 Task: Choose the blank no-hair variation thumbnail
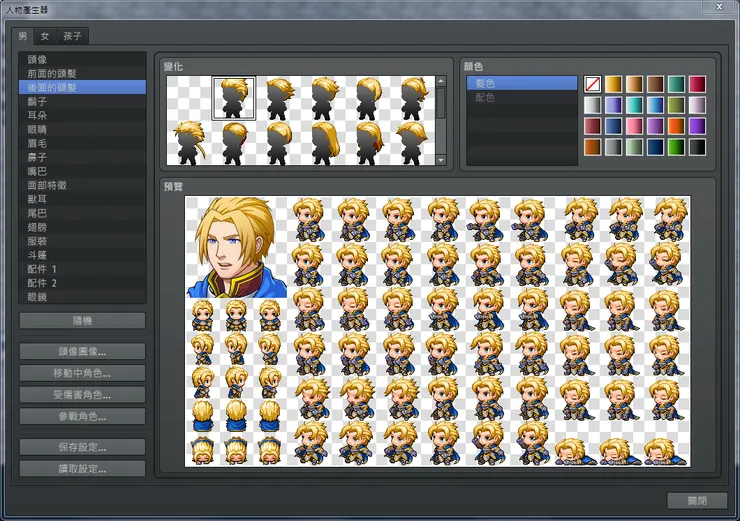pyautogui.click(x=189, y=98)
